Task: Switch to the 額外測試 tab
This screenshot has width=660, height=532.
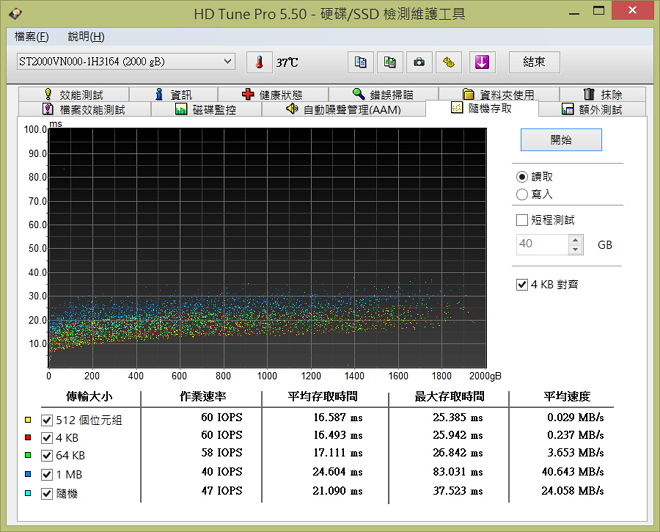Action: click(592, 109)
